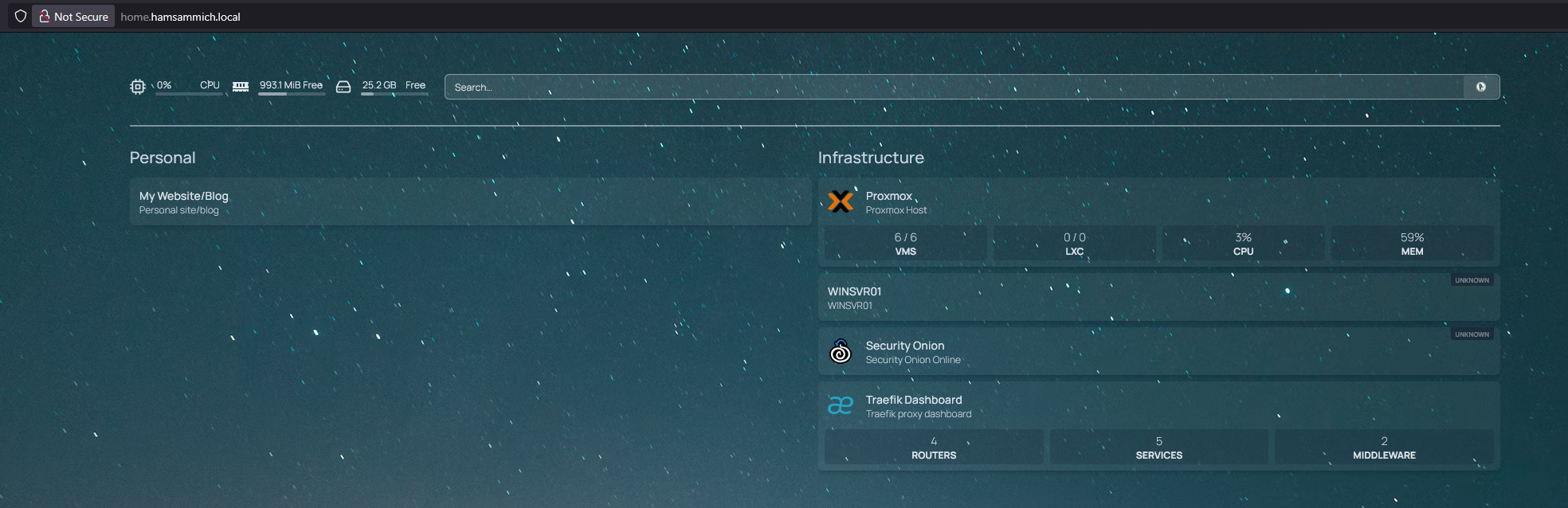Screen dimensions: 1568x508
Task: Collapse the Infrastructure group heading
Action: (x=871, y=158)
